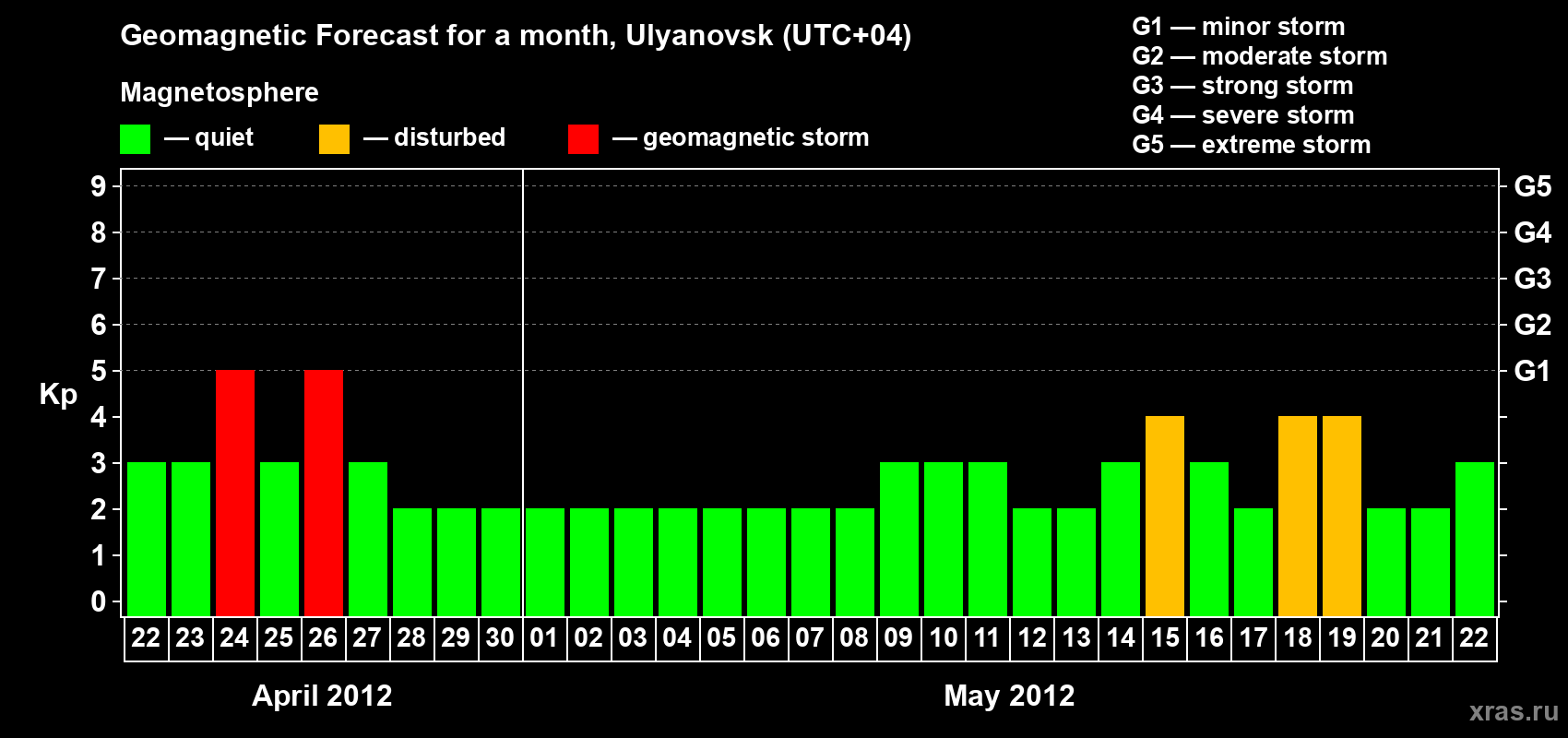Screen dimensions: 1568x738
Task: Click 'G3 — strong storm' legend text
Action: [1242, 86]
